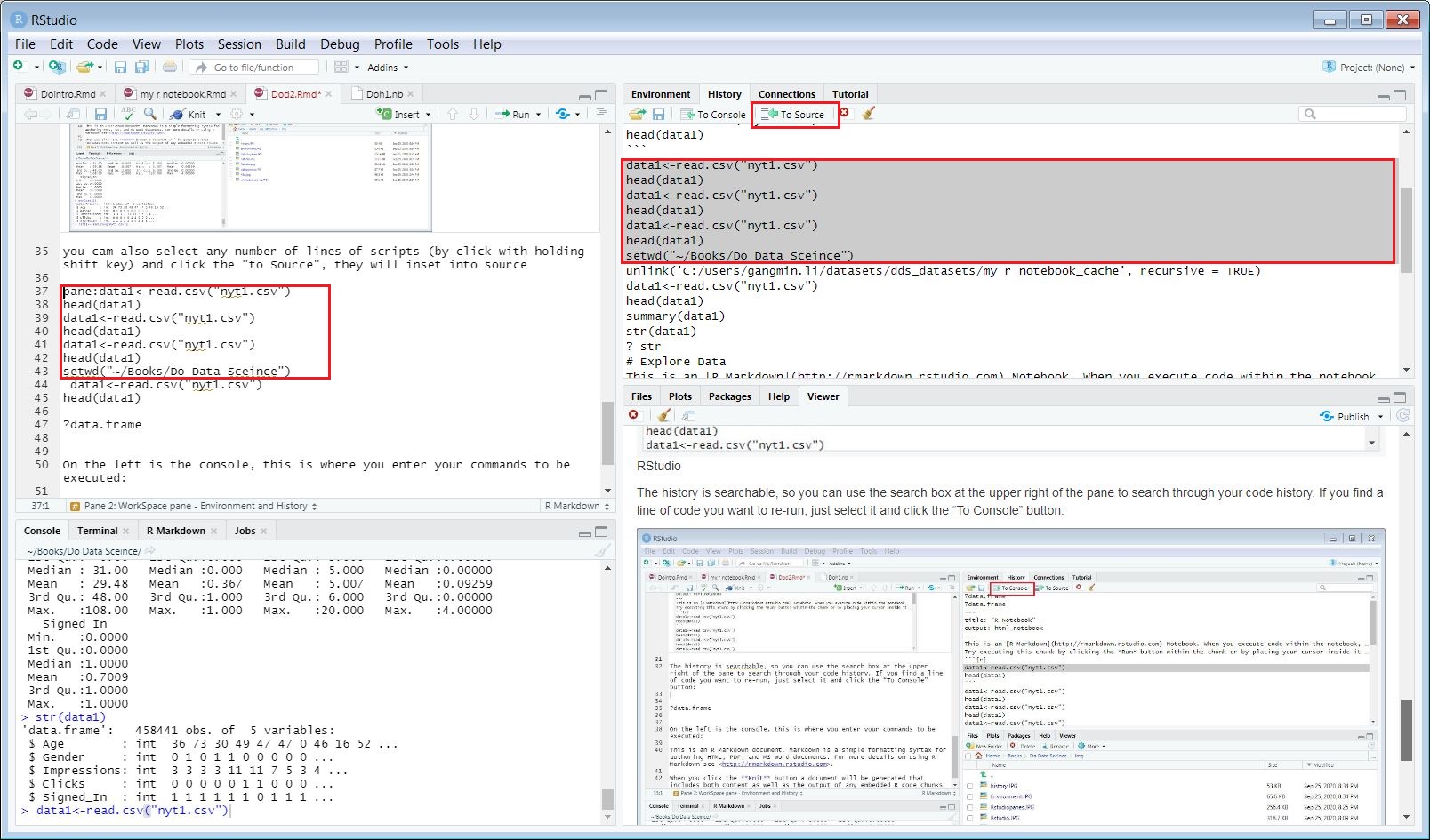This screenshot has width=1430, height=840.
Task: Click the editor settings gear icon
Action: tap(237, 114)
